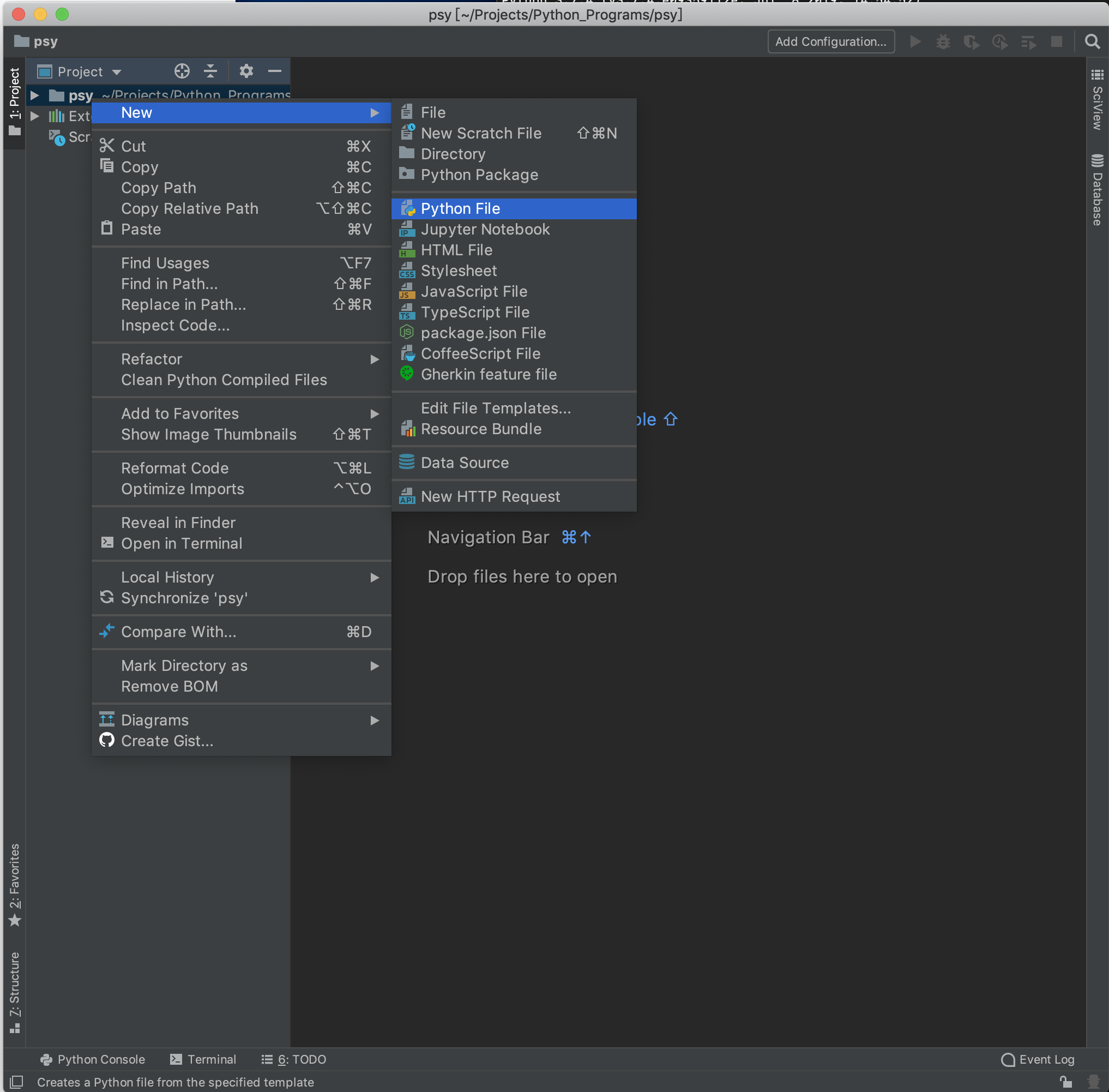This screenshot has height=1092, width=1109.
Task: Open Project panel settings gear
Action: (x=246, y=71)
